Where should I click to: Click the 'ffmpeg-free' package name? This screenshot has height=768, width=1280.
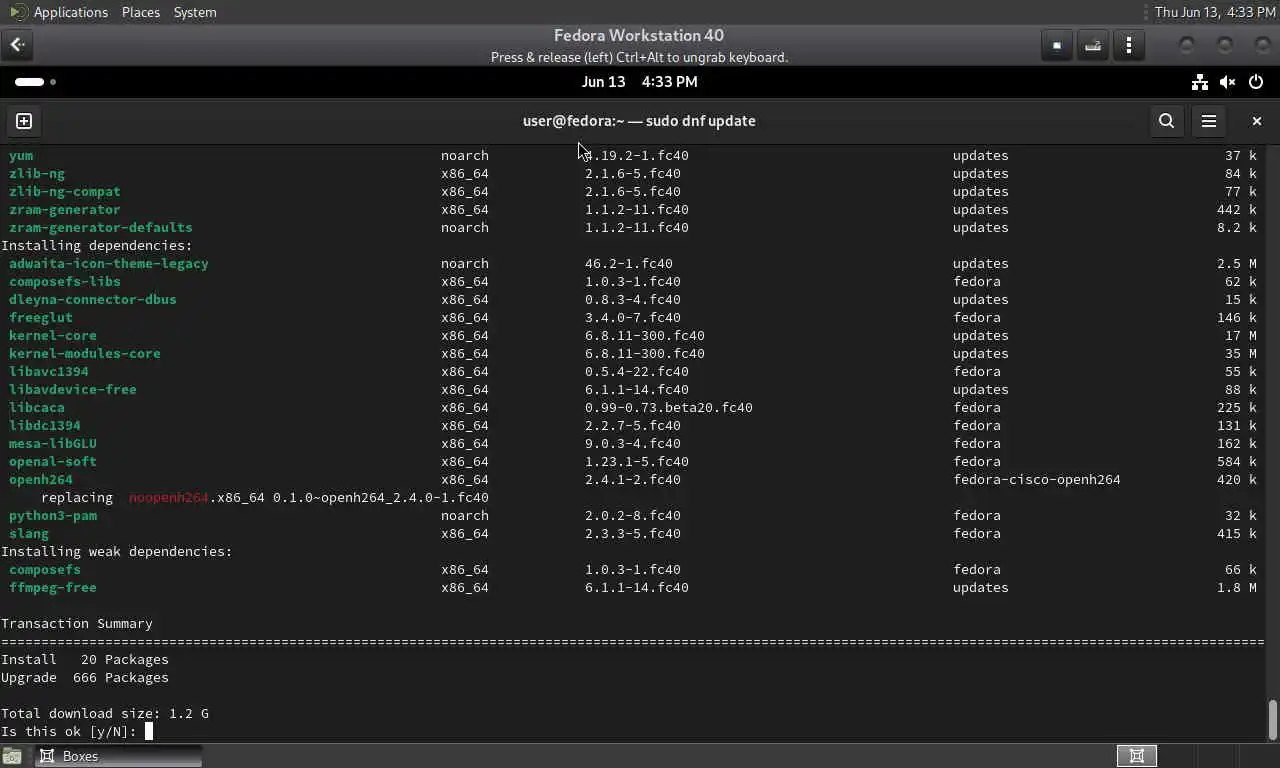coord(53,587)
